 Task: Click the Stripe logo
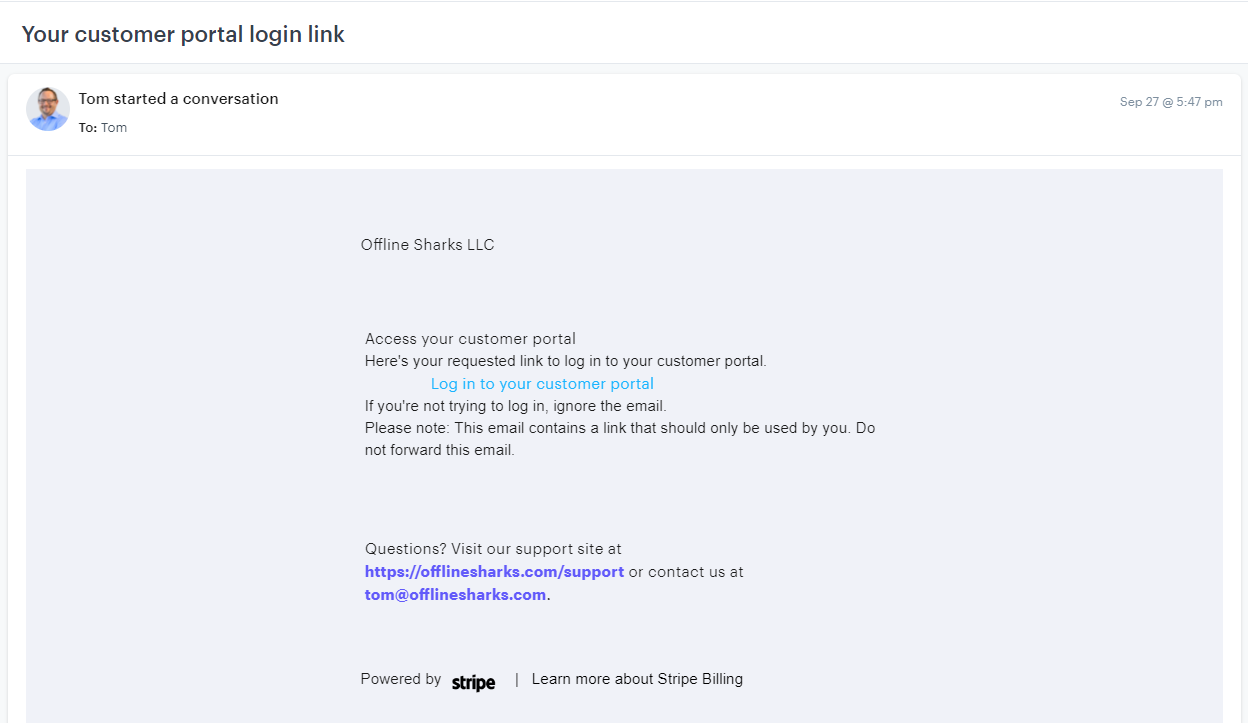pyautogui.click(x=473, y=683)
